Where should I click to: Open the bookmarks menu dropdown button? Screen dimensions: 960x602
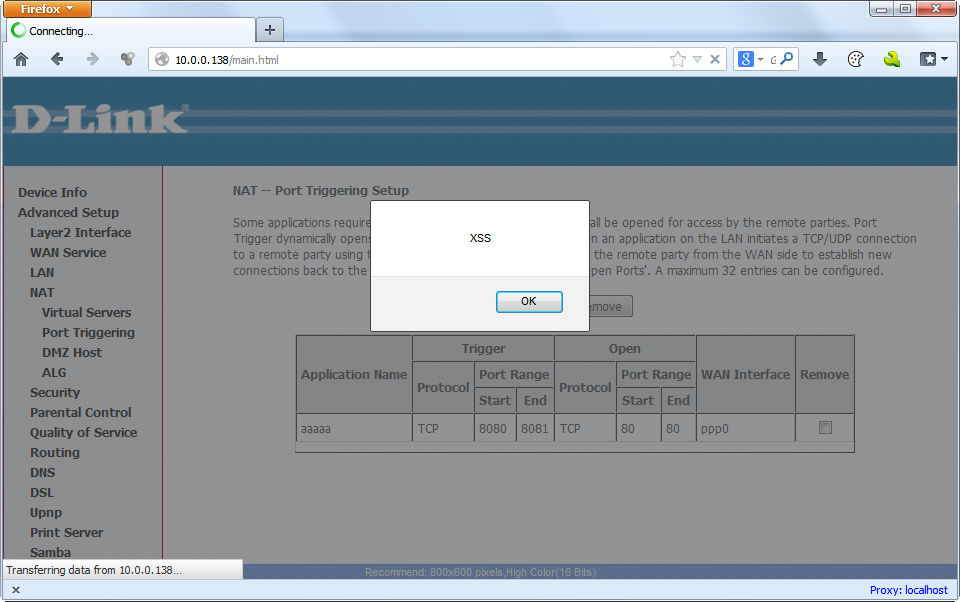(933, 60)
